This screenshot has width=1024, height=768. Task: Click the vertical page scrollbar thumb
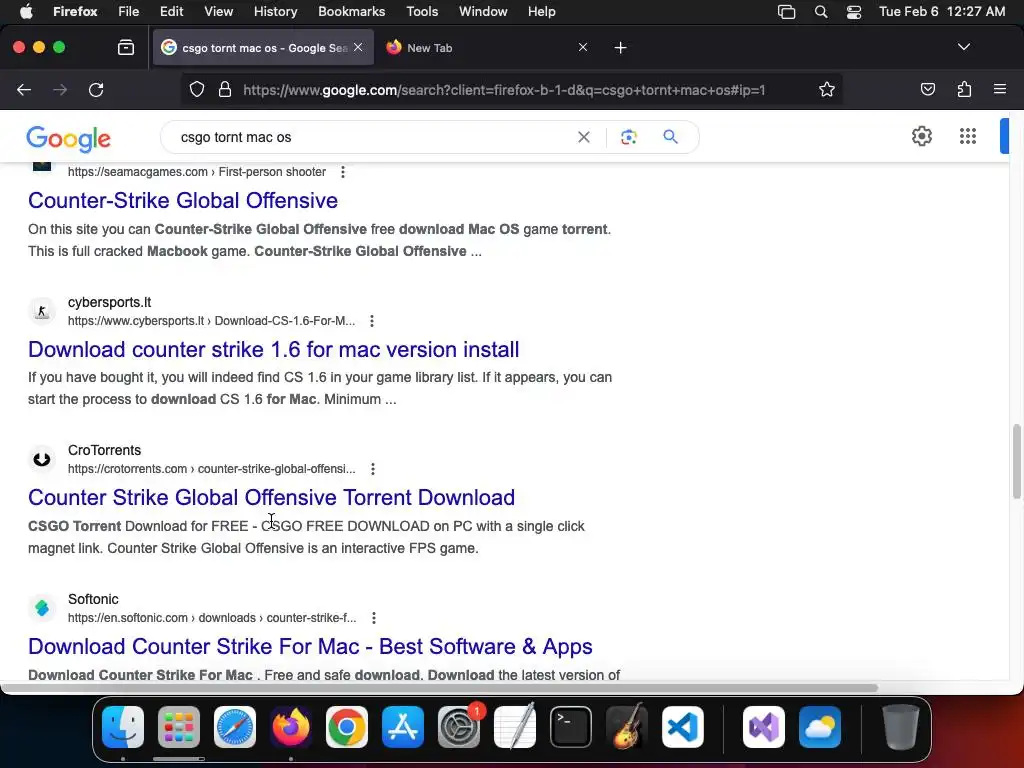(1016, 462)
